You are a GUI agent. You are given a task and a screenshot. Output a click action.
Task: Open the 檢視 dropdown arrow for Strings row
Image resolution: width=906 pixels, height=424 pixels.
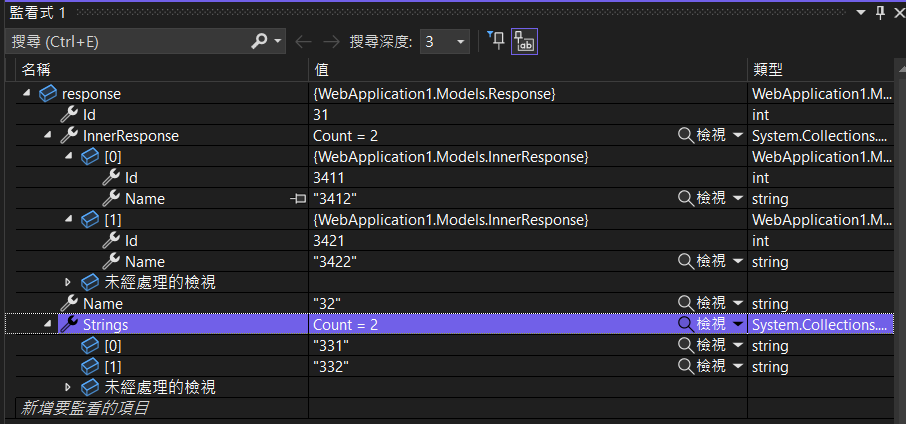pos(738,325)
